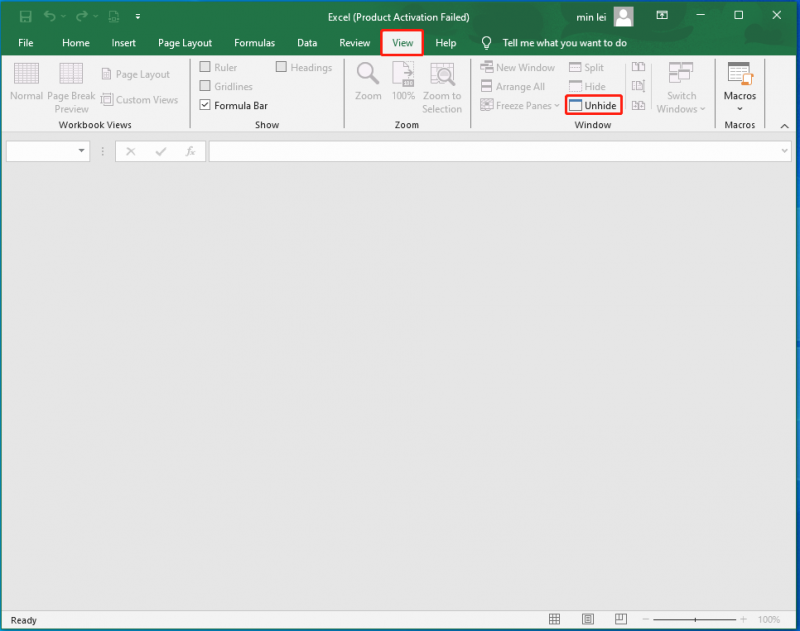The image size is (800, 631).
Task: Click the Ribbon Display Options icon
Action: click(x=662, y=15)
